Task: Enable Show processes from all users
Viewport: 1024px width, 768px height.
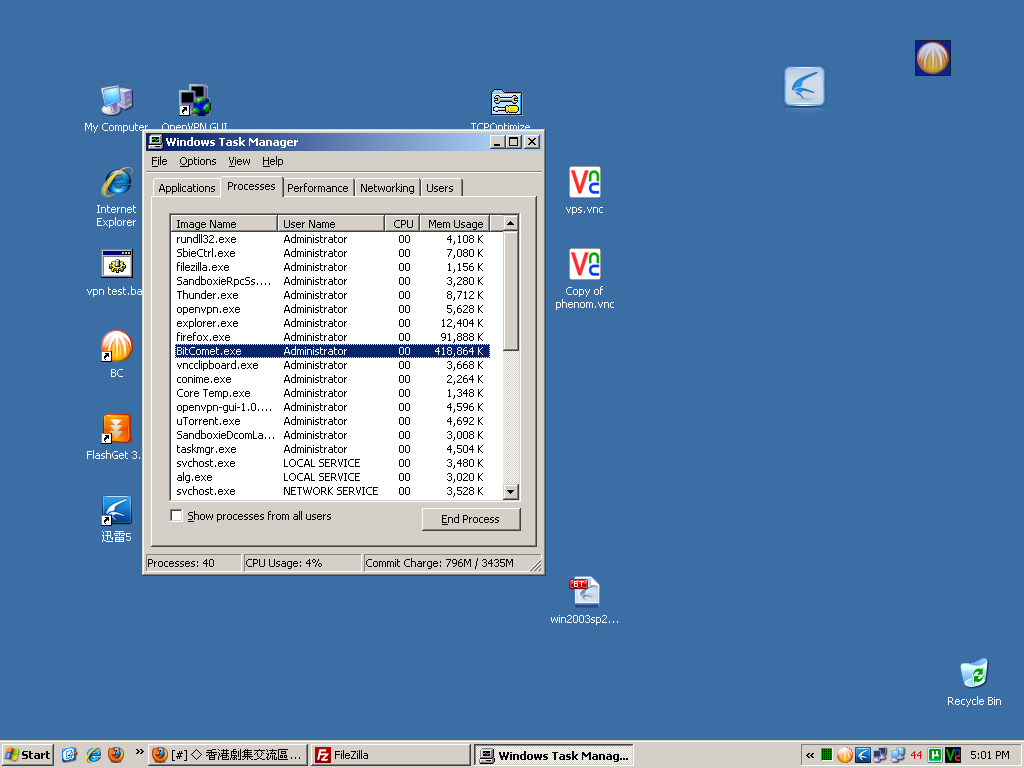Action: tap(176, 515)
